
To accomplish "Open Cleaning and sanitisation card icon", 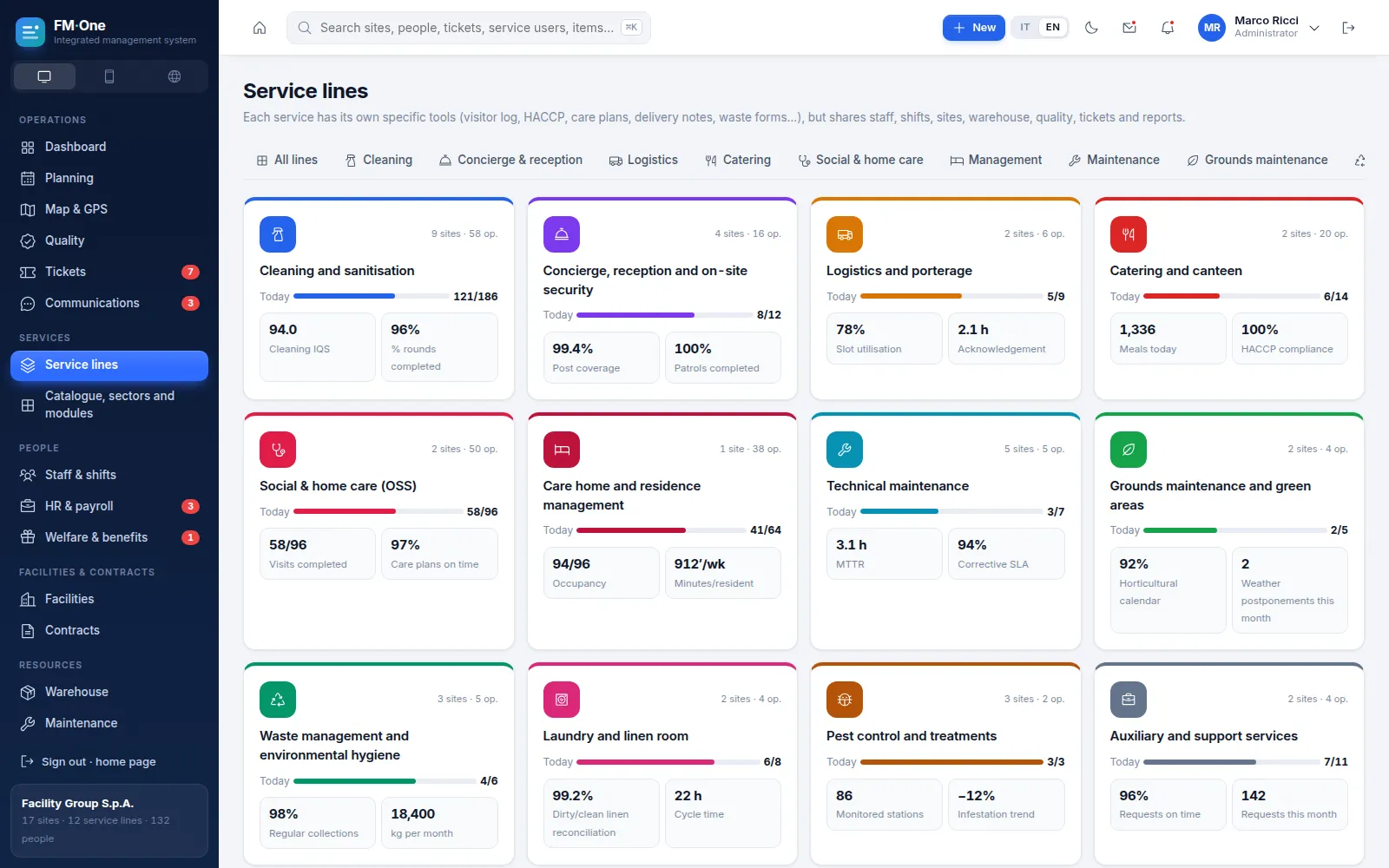I will 278,234.
